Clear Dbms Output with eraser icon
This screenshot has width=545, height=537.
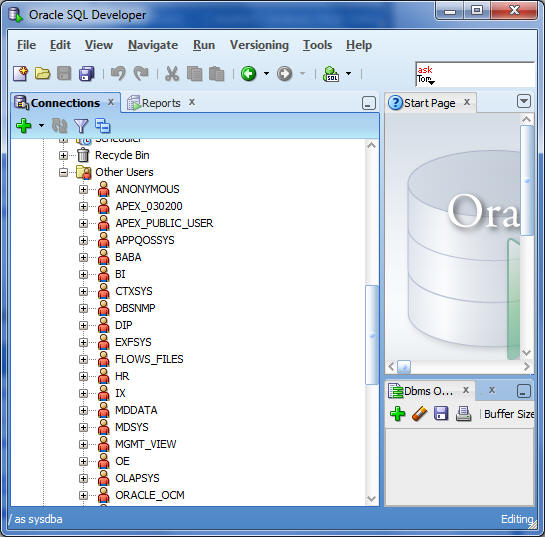coord(420,414)
